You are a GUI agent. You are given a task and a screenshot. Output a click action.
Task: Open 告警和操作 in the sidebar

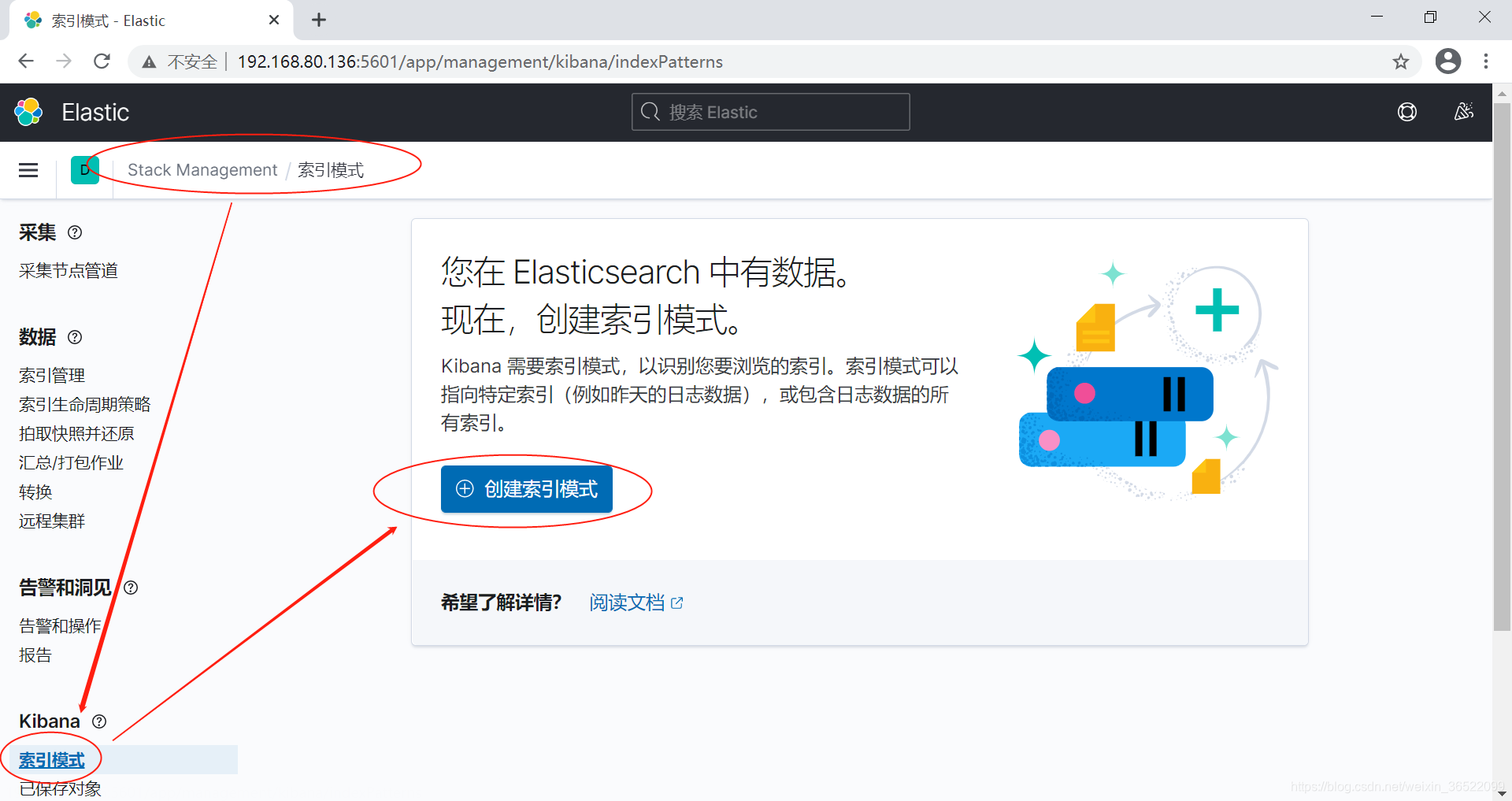60,626
